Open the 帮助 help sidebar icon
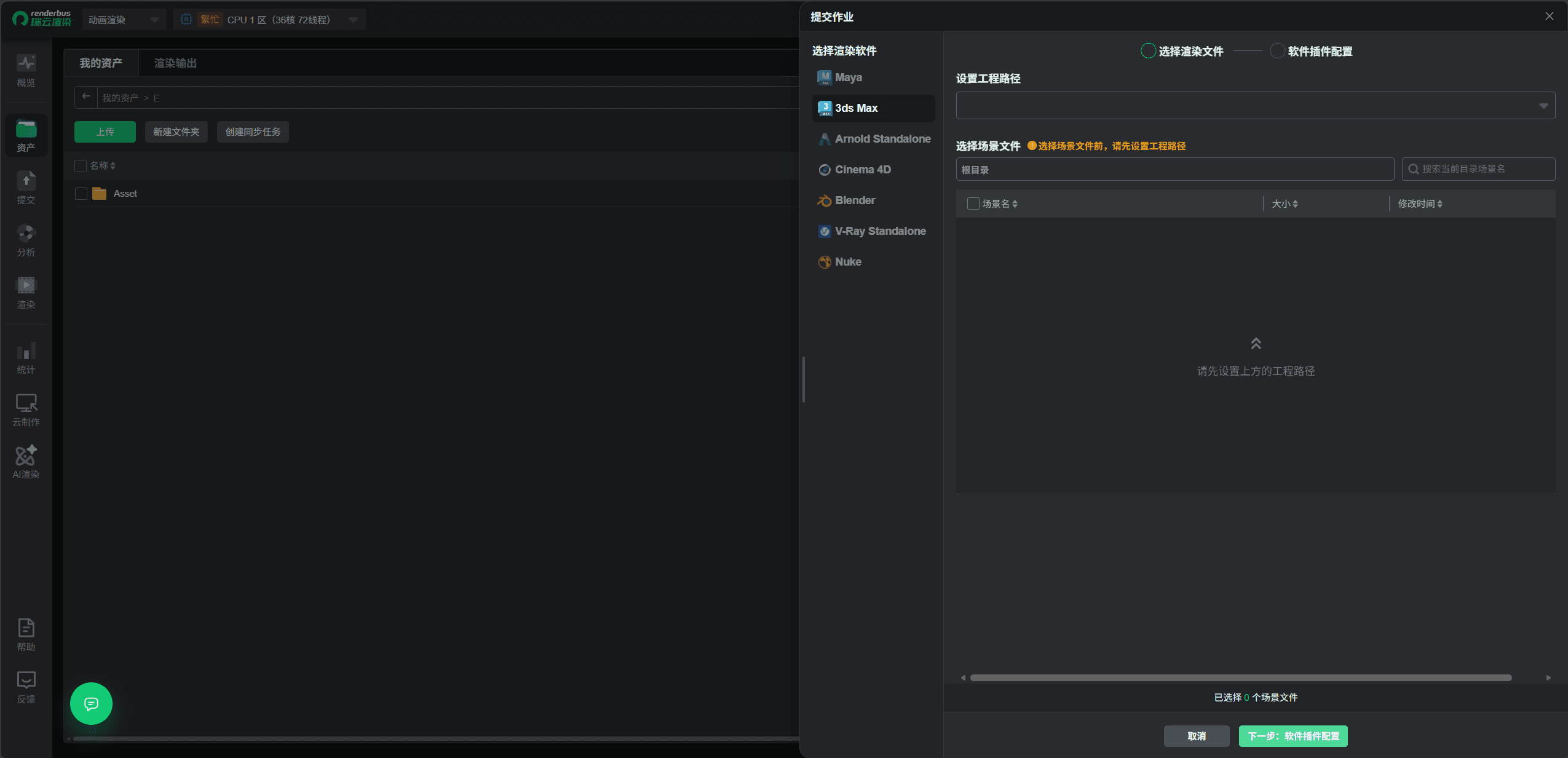Image resolution: width=1568 pixels, height=758 pixels. pos(26,634)
